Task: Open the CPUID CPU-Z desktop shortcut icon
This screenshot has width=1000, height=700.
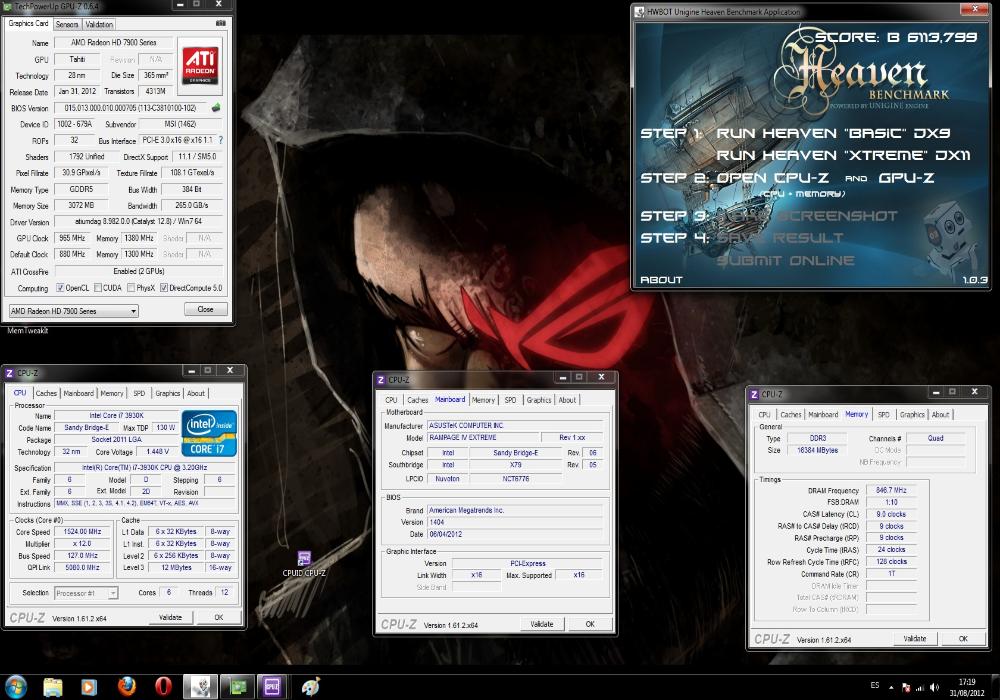Action: point(304,559)
